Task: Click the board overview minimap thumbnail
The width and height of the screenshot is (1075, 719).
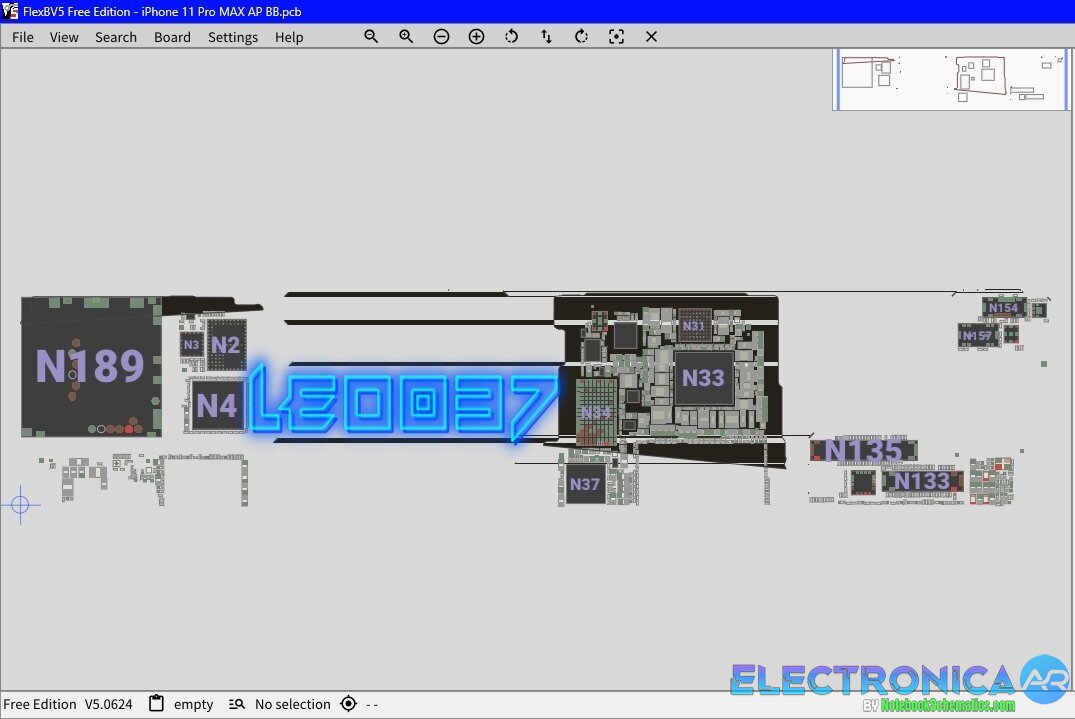Action: coord(951,79)
